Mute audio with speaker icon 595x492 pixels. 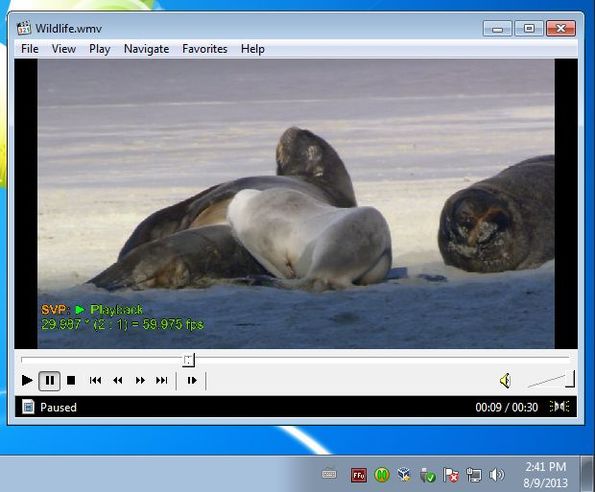click(505, 380)
